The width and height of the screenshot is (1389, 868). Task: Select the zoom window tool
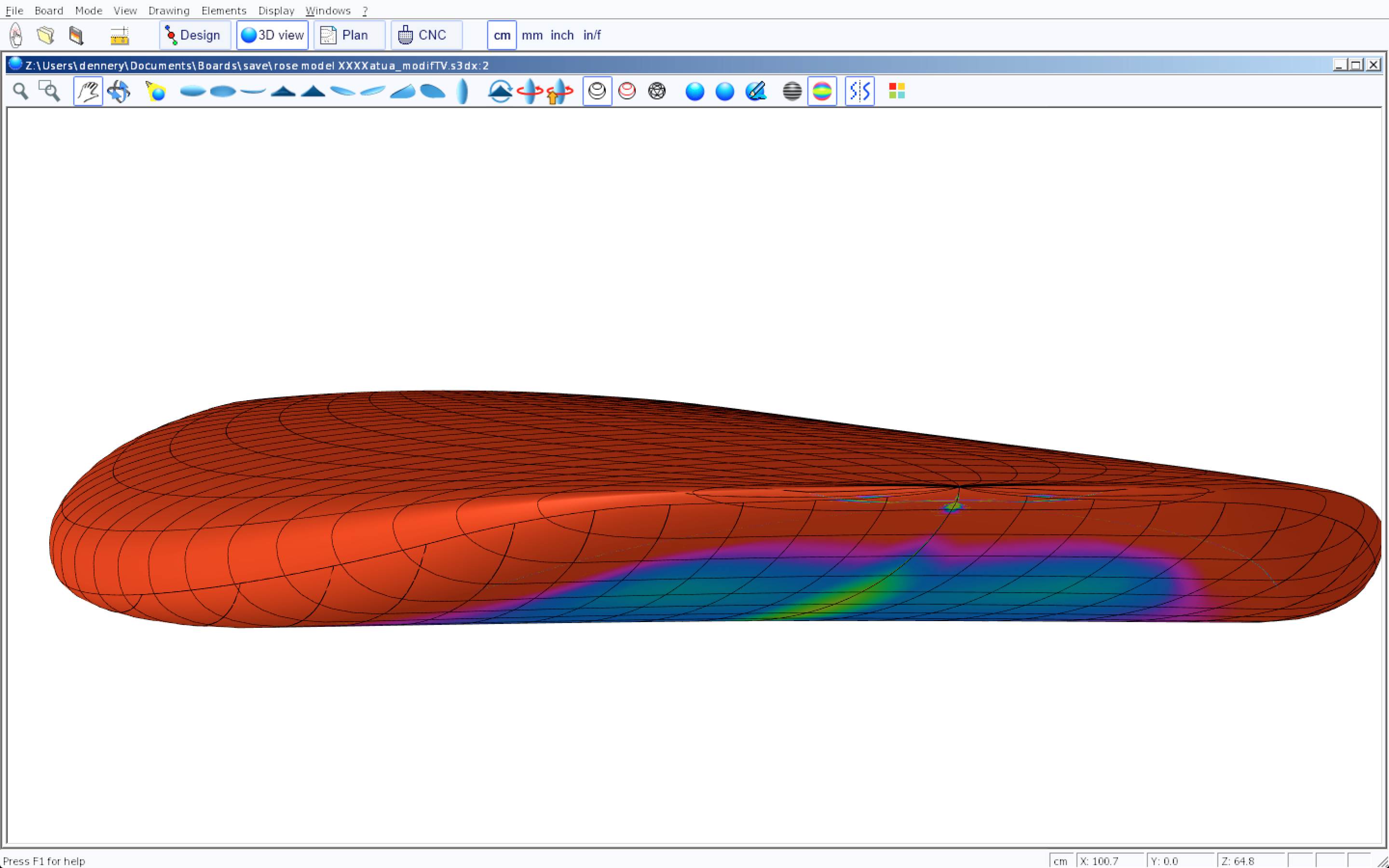[x=49, y=91]
